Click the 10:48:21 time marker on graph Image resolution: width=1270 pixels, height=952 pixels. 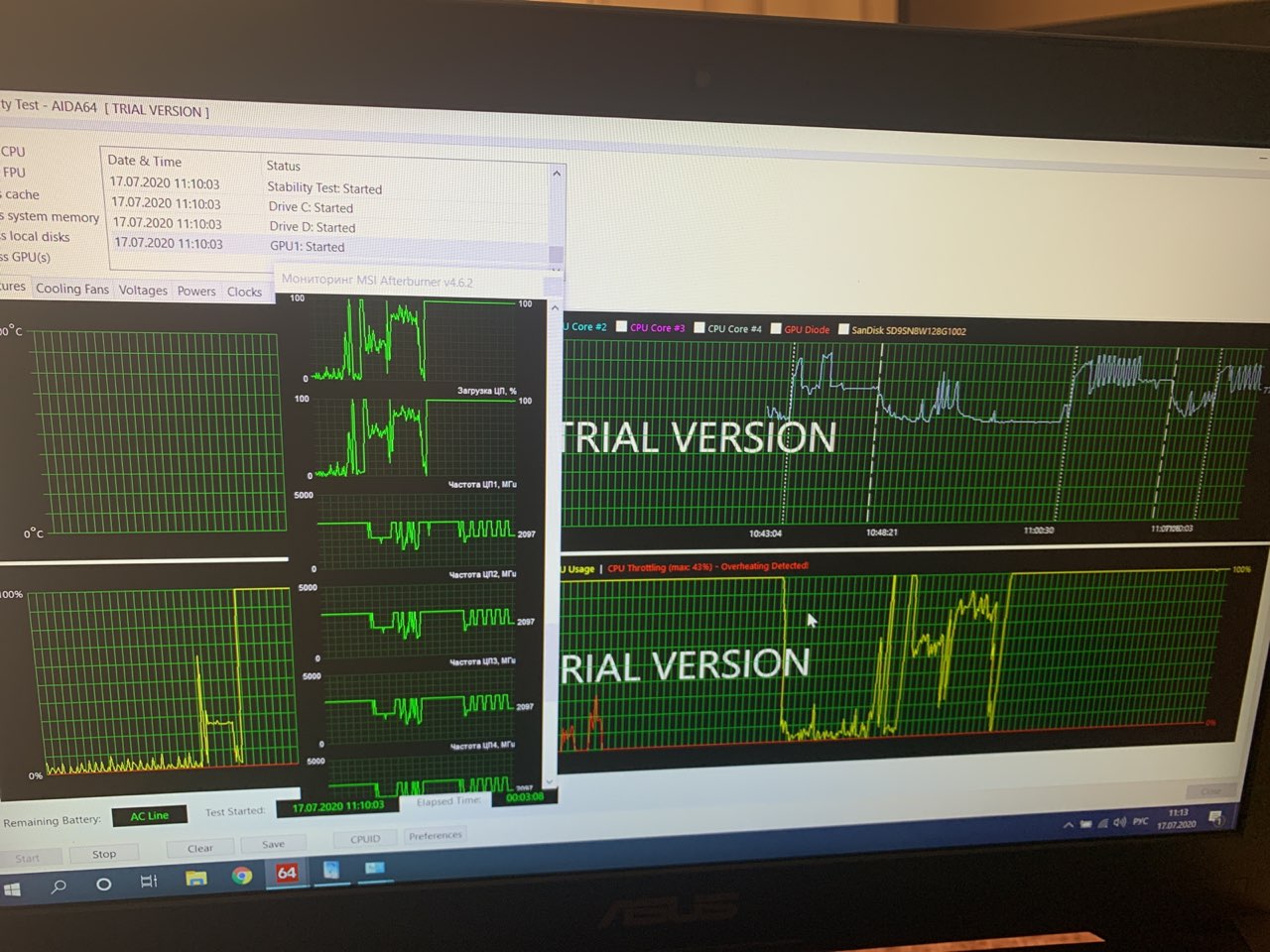(x=881, y=533)
